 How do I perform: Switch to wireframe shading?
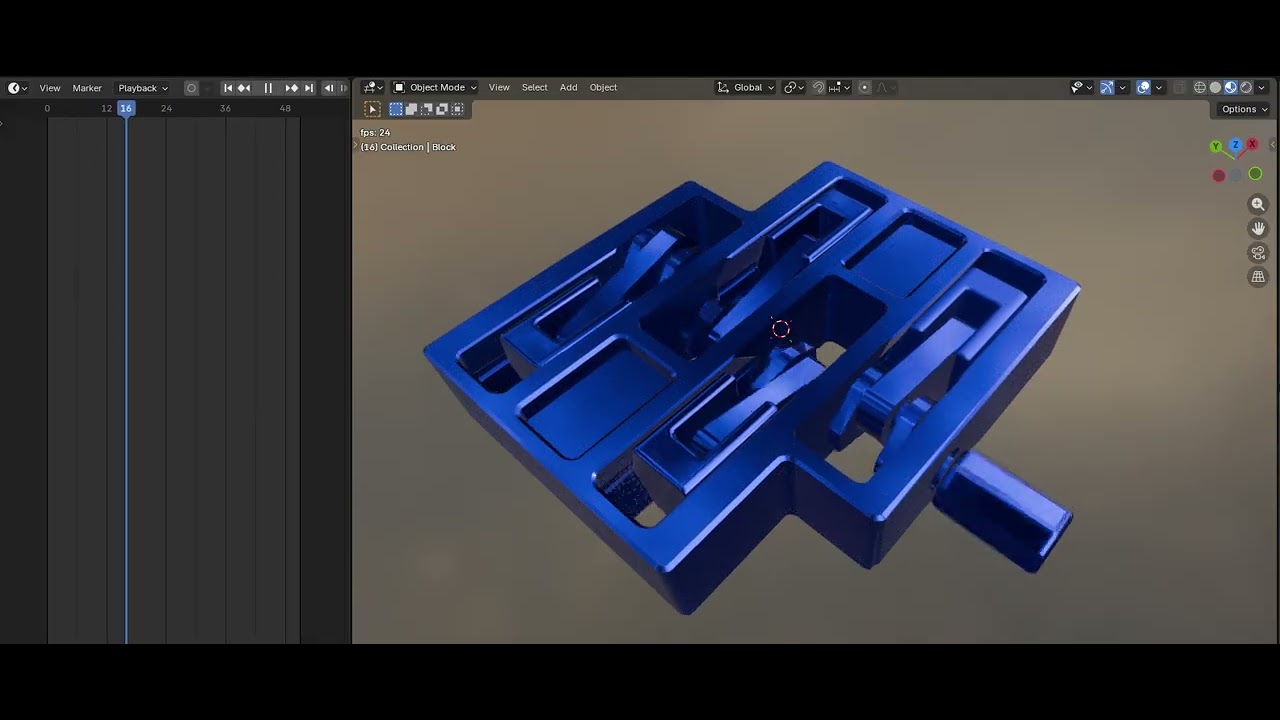pyautogui.click(x=1200, y=87)
